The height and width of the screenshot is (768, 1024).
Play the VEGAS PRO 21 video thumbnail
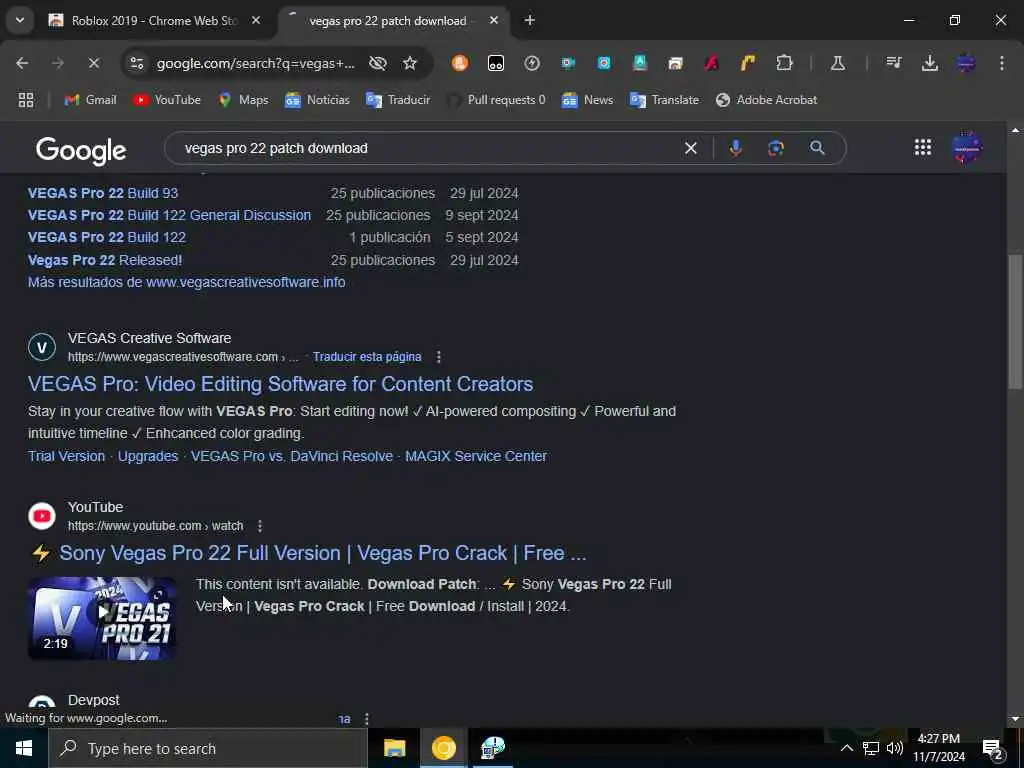point(102,618)
